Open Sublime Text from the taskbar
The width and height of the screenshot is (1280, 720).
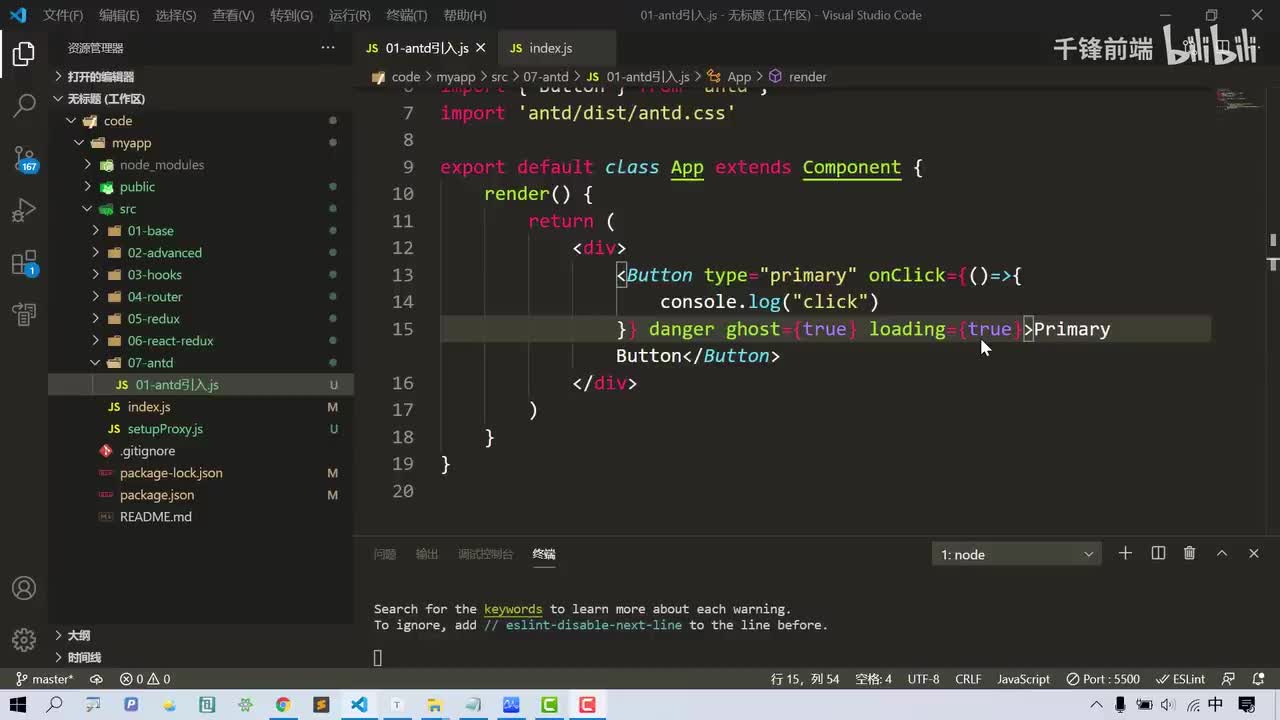[321, 705]
